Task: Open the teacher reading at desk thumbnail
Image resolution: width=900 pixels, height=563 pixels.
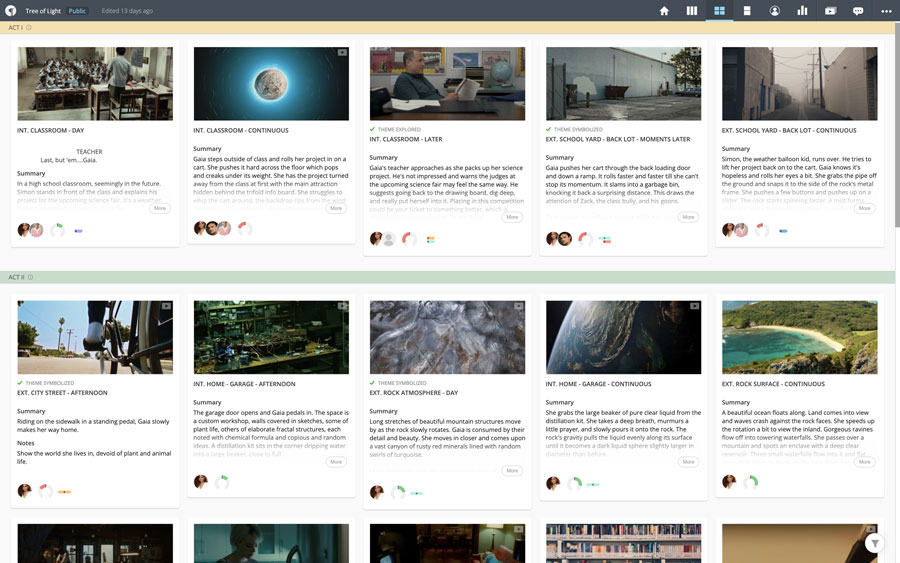Action: point(447,84)
